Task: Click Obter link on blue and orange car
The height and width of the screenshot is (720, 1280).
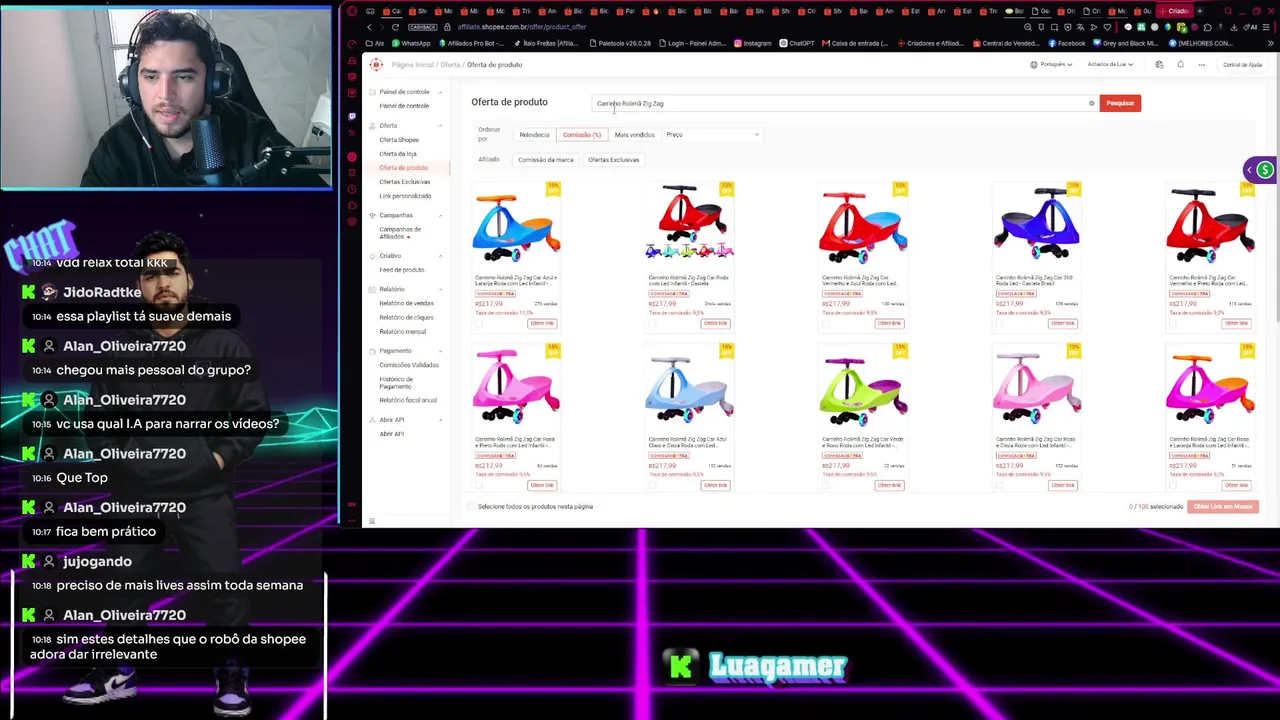Action: point(542,323)
